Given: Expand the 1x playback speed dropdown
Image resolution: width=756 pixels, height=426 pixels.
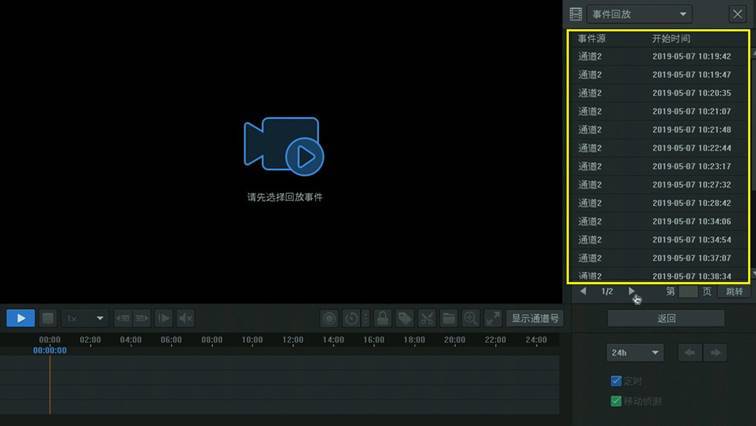Looking at the screenshot, I should [x=84, y=319].
